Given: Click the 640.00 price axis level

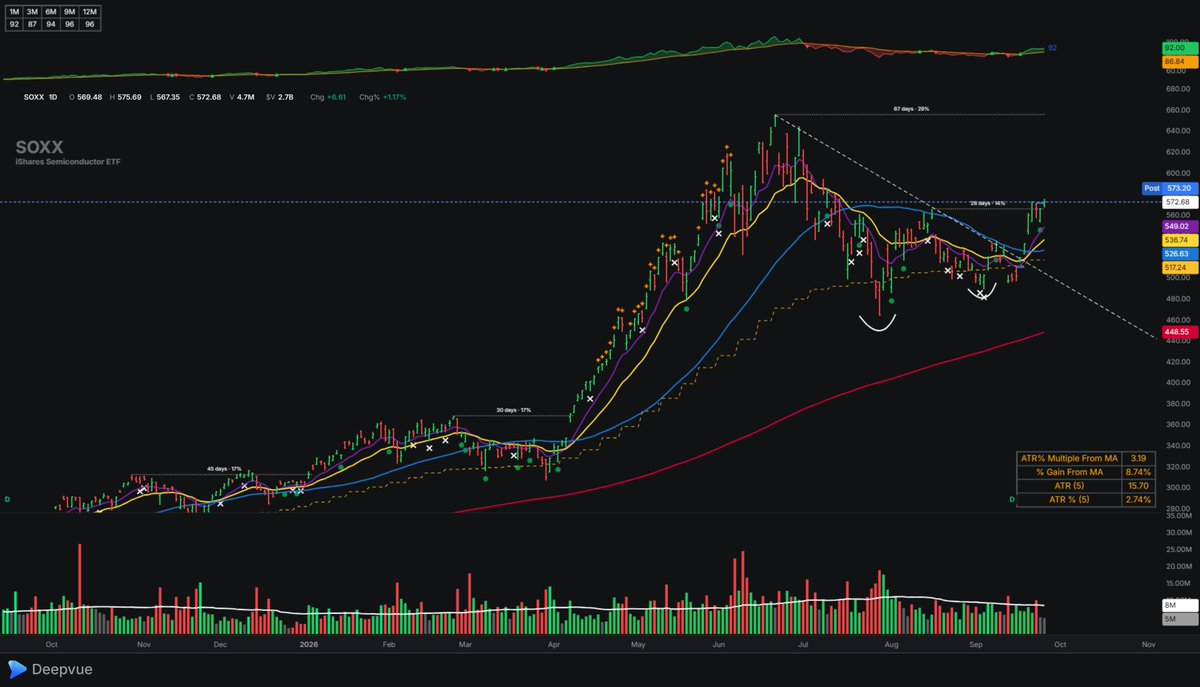Looking at the screenshot, I should pyautogui.click(x=1176, y=131).
